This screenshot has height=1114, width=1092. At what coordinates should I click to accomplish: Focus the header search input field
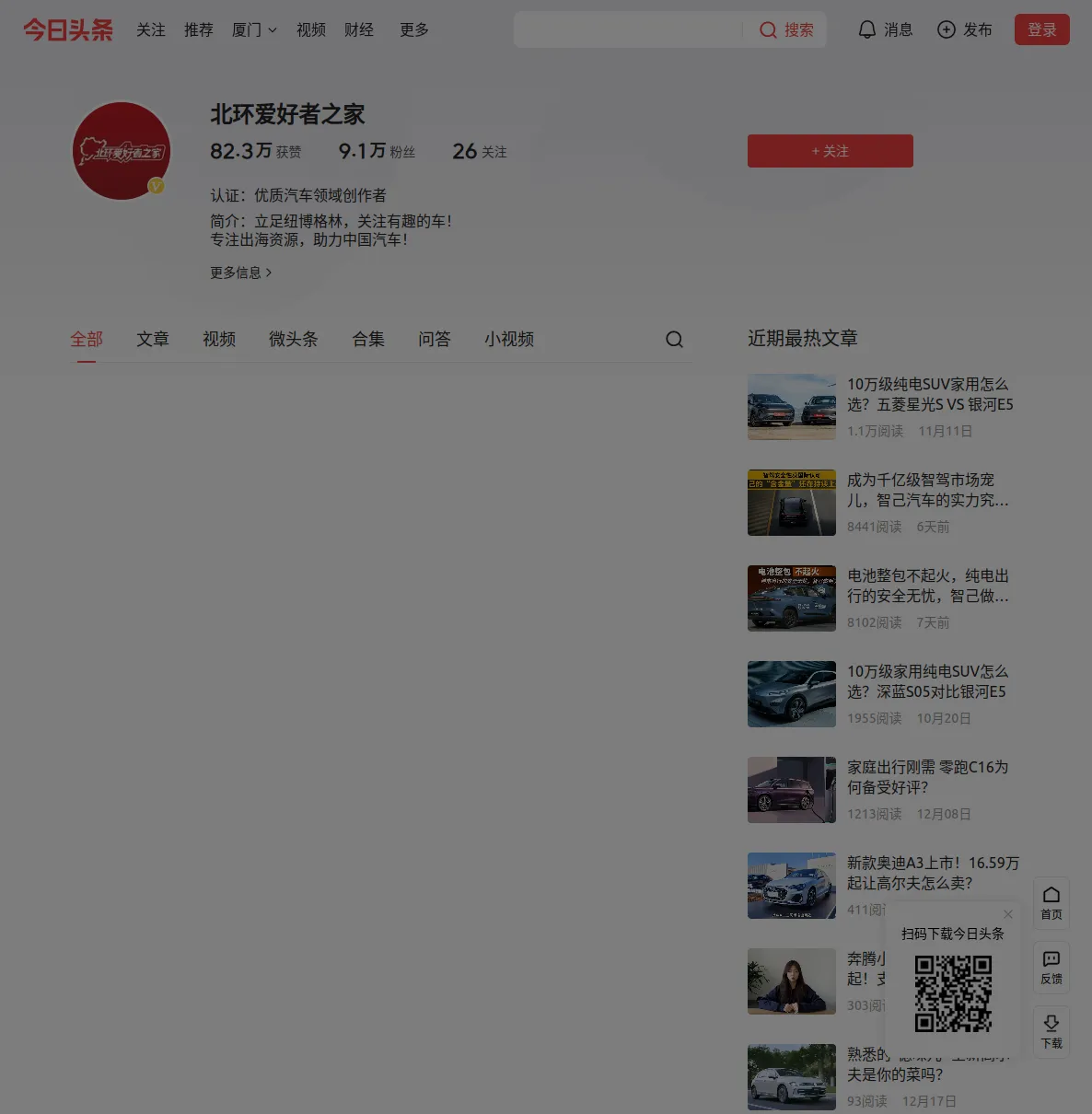tap(628, 29)
